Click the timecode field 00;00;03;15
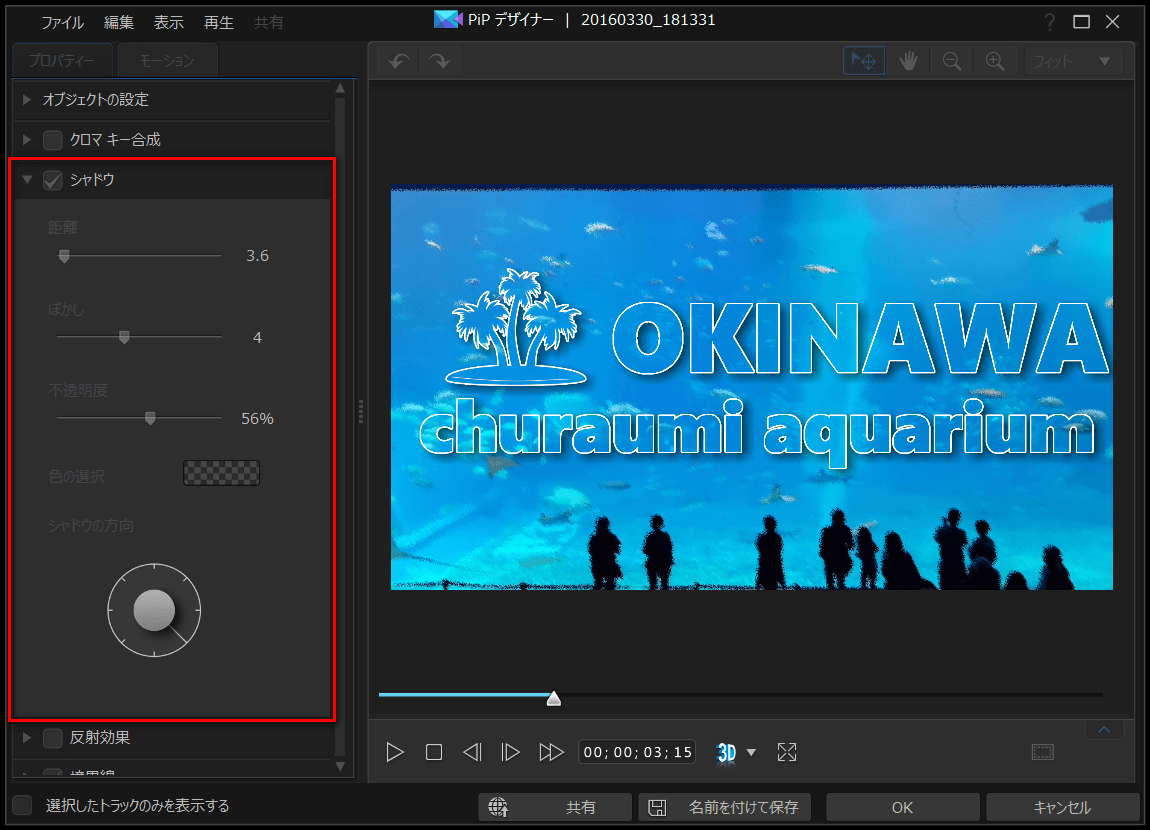1150x830 pixels. tap(637, 752)
